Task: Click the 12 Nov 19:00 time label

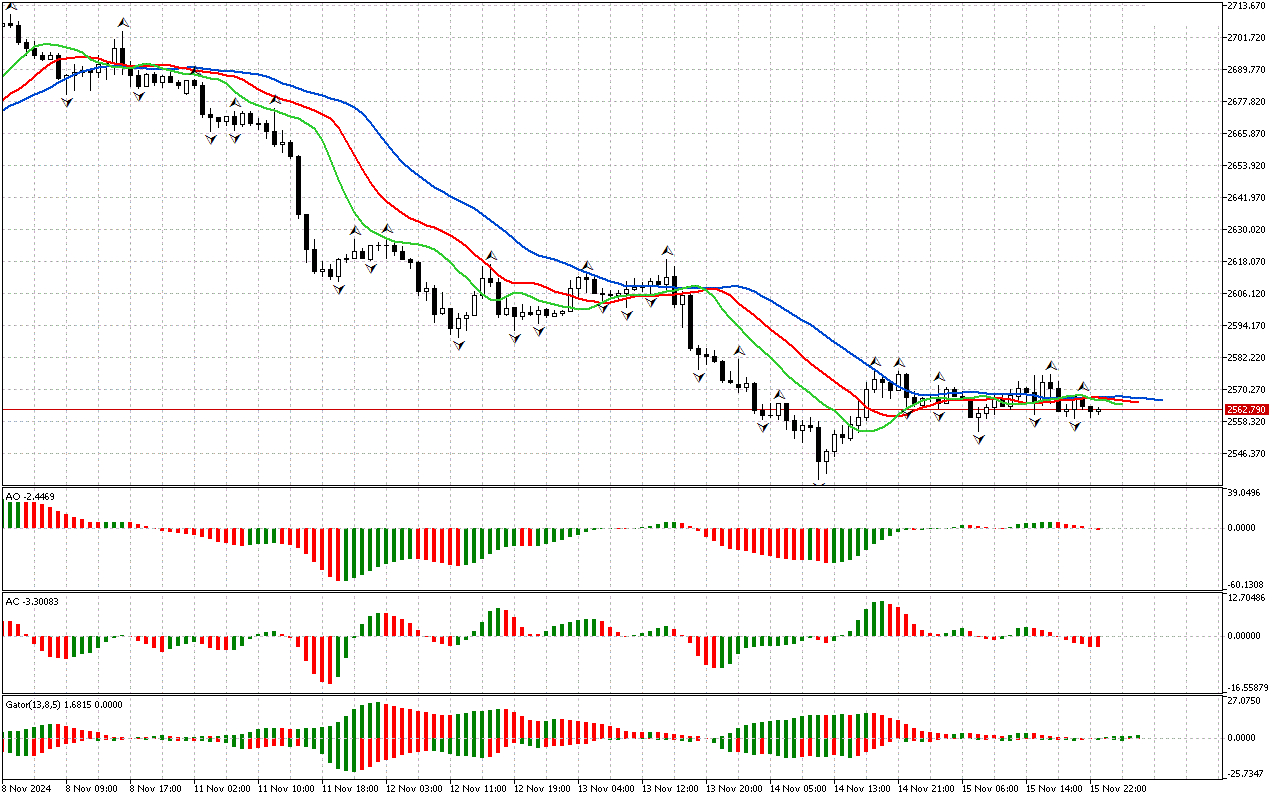Action: click(540, 789)
